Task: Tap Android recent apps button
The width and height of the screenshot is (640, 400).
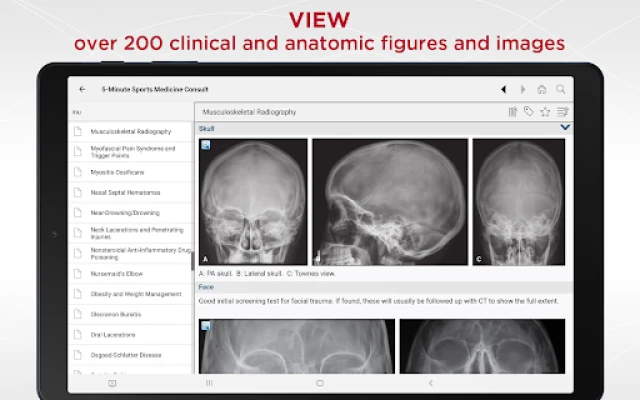Action: (x=209, y=383)
